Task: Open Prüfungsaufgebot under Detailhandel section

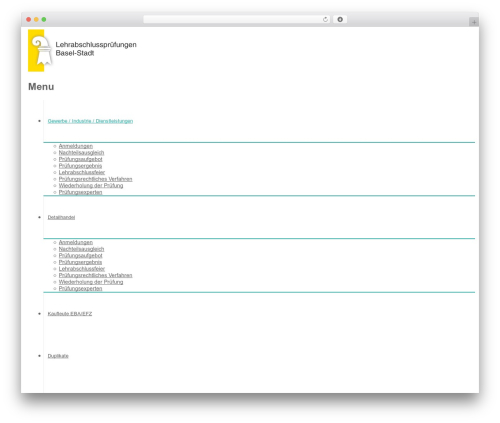Action: click(80, 256)
